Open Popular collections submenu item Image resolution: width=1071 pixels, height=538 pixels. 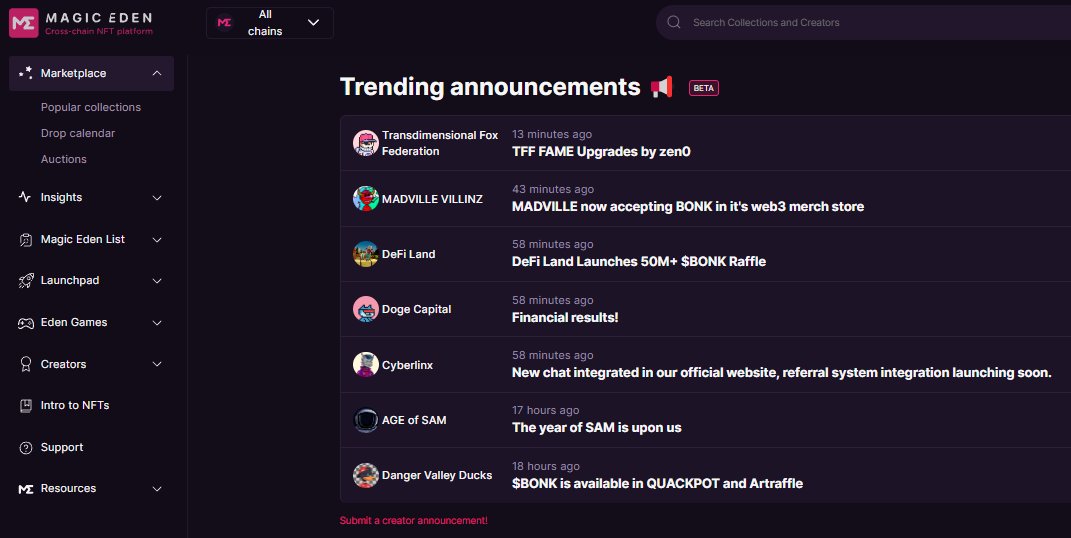click(x=91, y=107)
